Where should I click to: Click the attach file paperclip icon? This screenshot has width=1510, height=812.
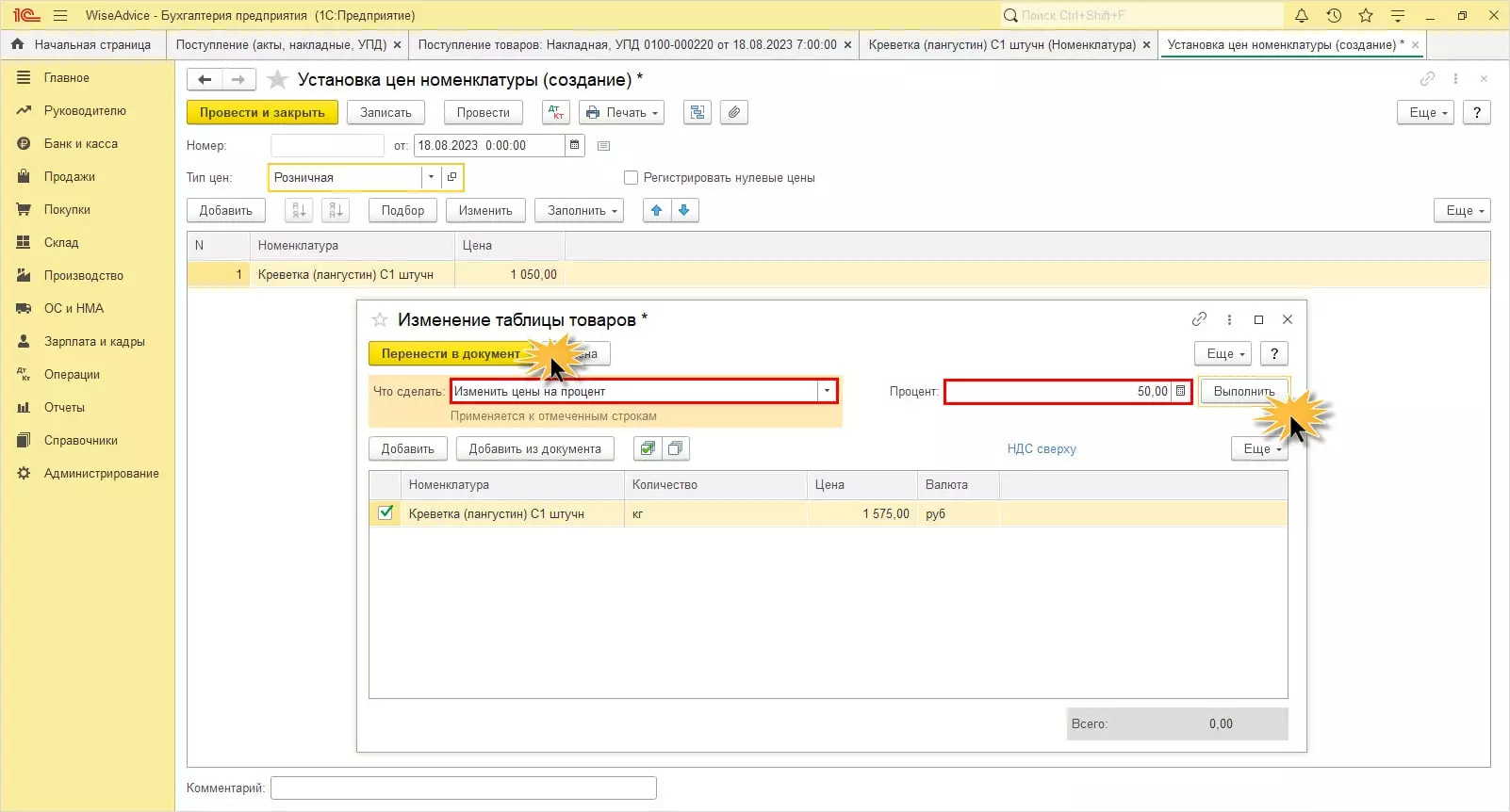coord(734,112)
